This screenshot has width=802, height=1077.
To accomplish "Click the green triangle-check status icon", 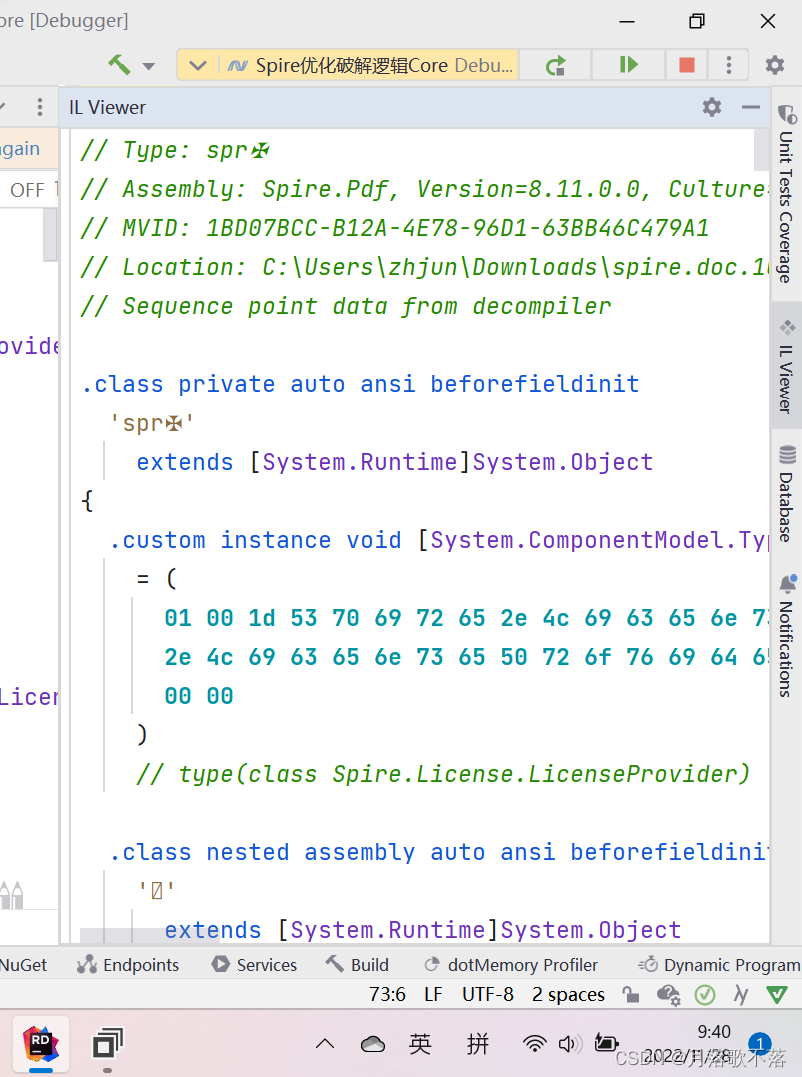I will point(777,995).
